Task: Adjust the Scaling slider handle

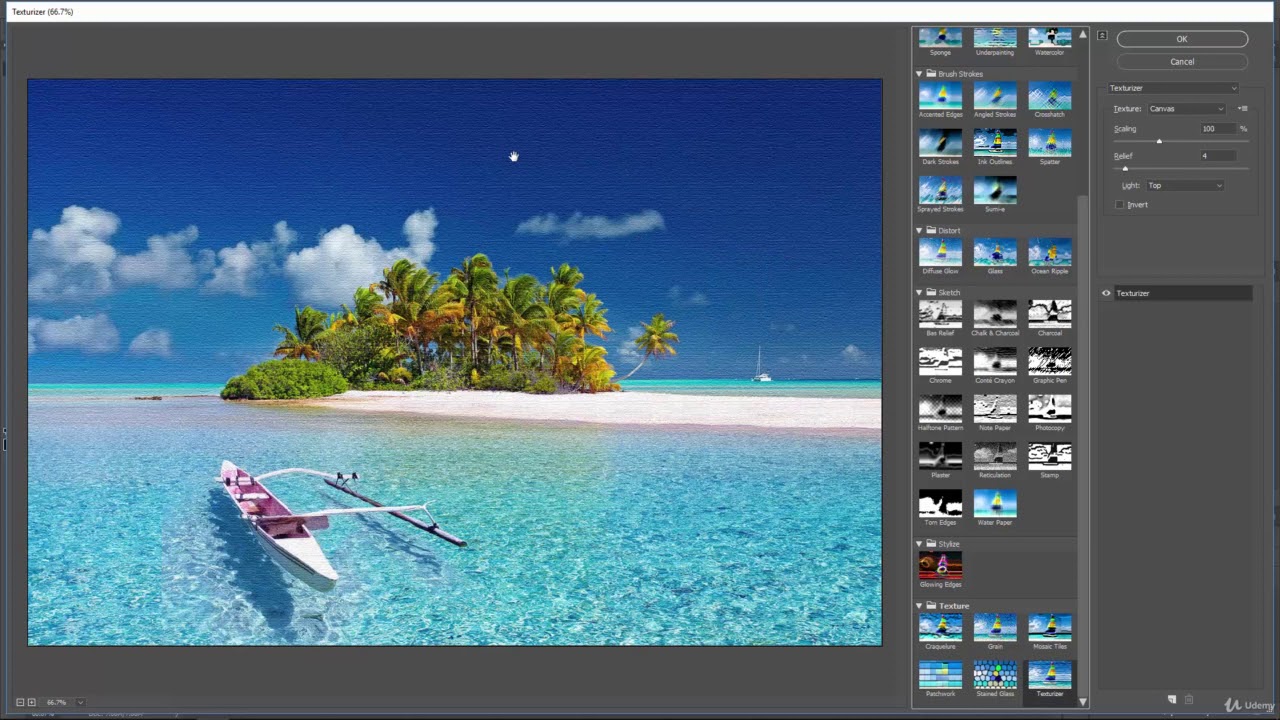Action: (1159, 142)
